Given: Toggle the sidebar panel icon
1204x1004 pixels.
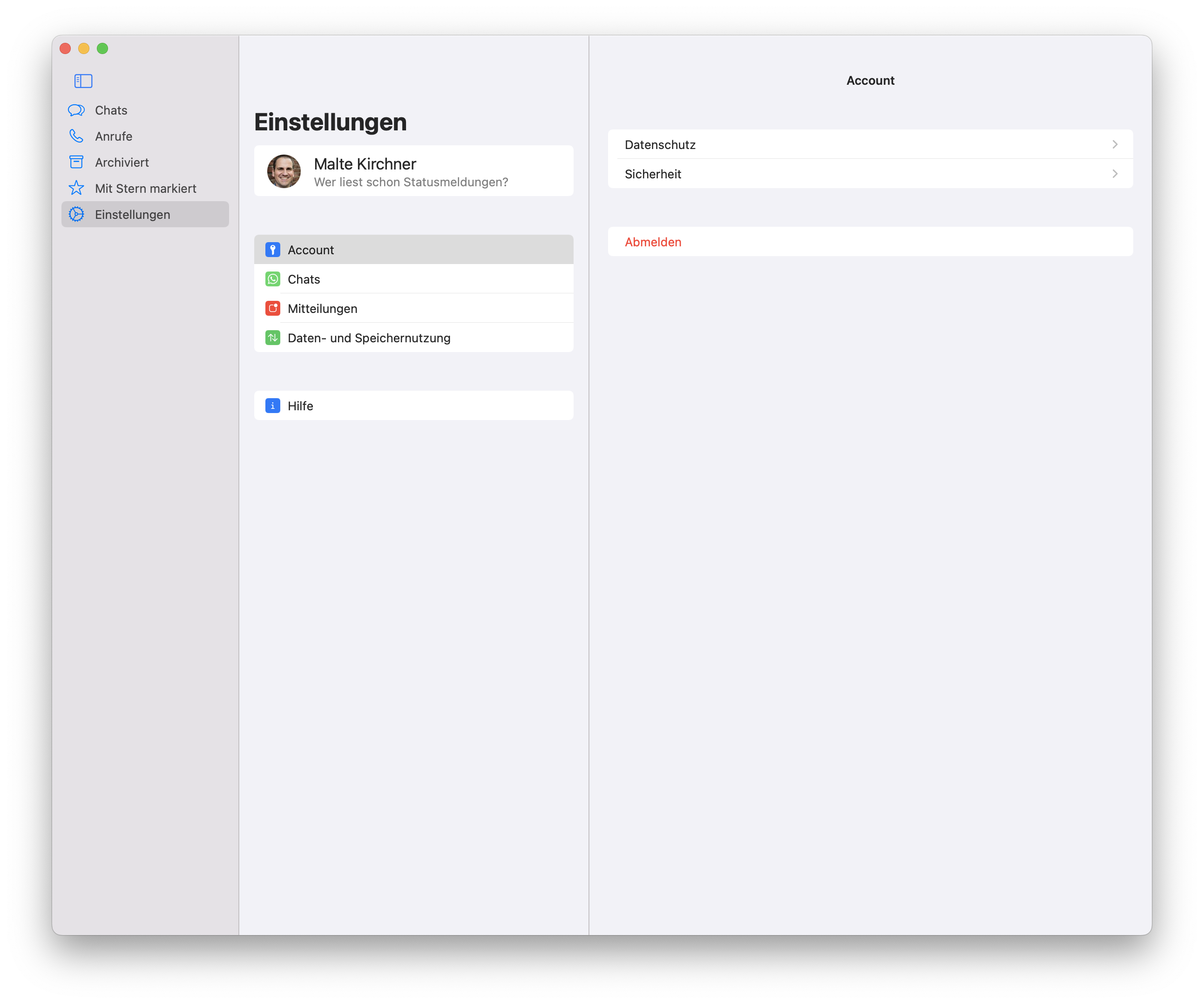Looking at the screenshot, I should click(83, 81).
